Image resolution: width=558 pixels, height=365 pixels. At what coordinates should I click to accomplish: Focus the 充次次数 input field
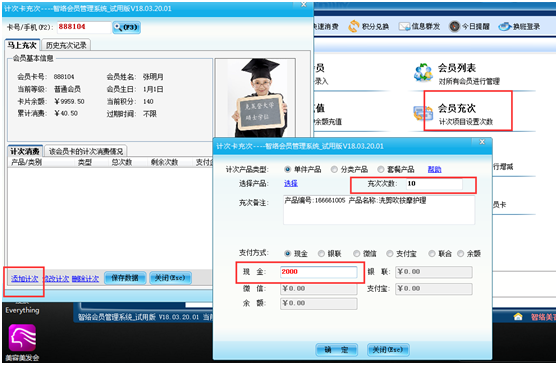(x=434, y=184)
